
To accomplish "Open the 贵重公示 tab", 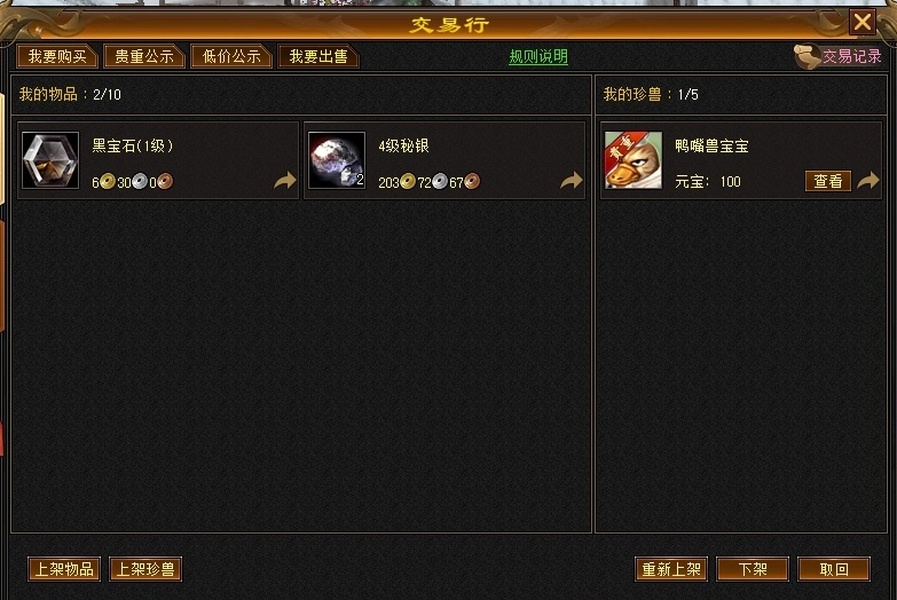I will (144, 57).
